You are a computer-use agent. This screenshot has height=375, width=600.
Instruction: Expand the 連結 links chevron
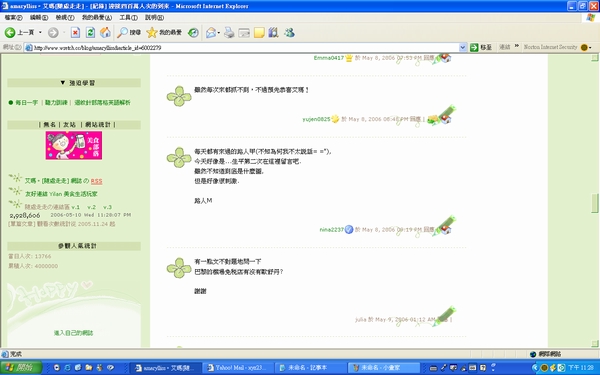tap(517, 46)
